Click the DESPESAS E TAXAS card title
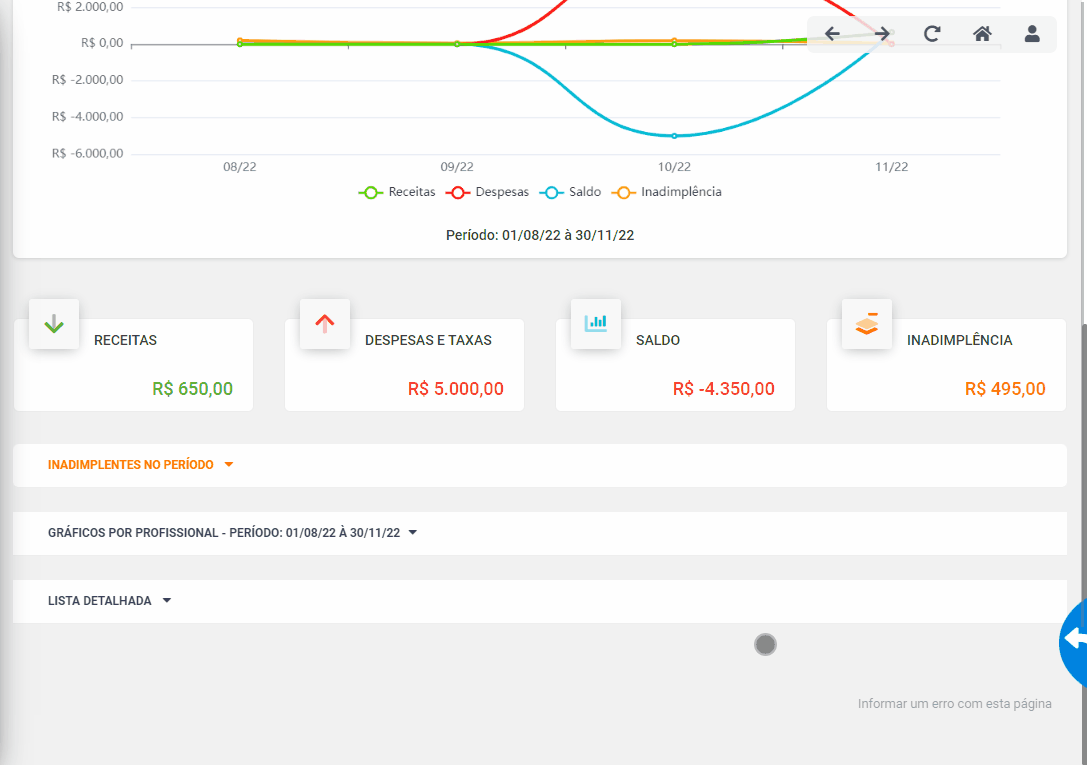 [x=428, y=340]
